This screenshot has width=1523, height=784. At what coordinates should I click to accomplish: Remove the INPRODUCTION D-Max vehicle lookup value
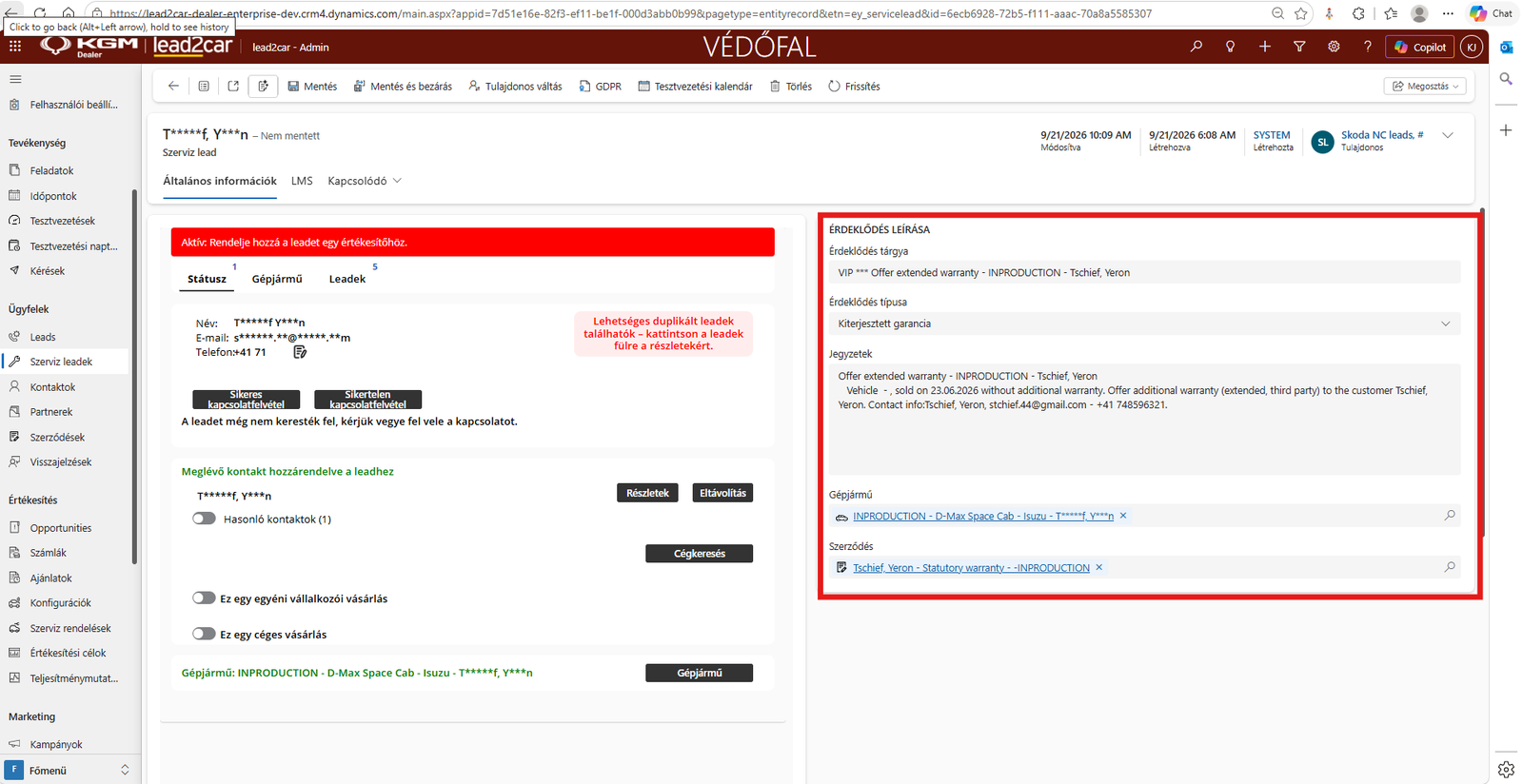pyautogui.click(x=1123, y=516)
